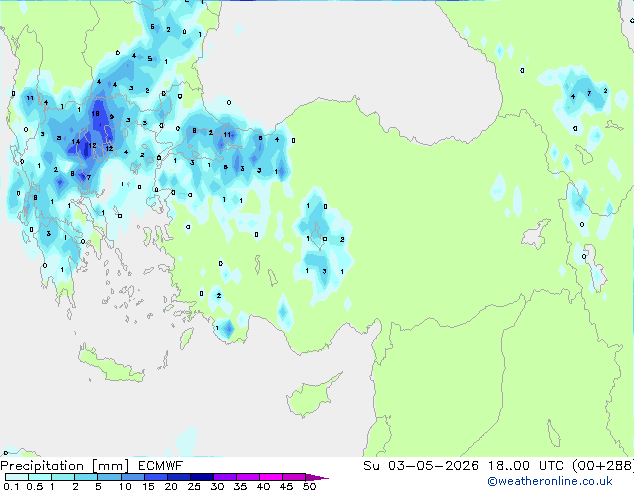Click the legend label '10'
634x490 pixels.
point(125,486)
